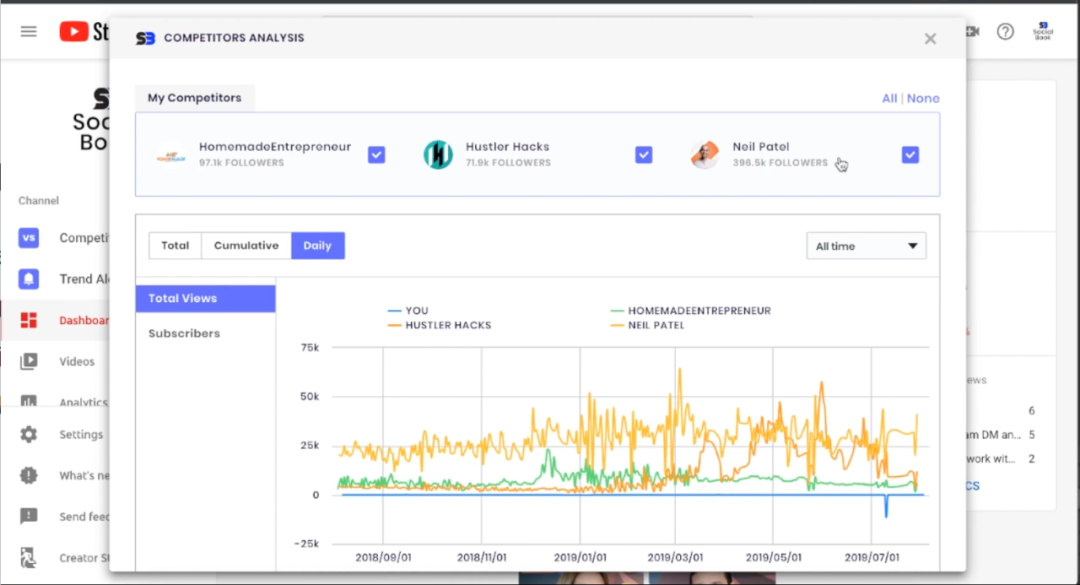Click the All link to select competitors

point(889,98)
